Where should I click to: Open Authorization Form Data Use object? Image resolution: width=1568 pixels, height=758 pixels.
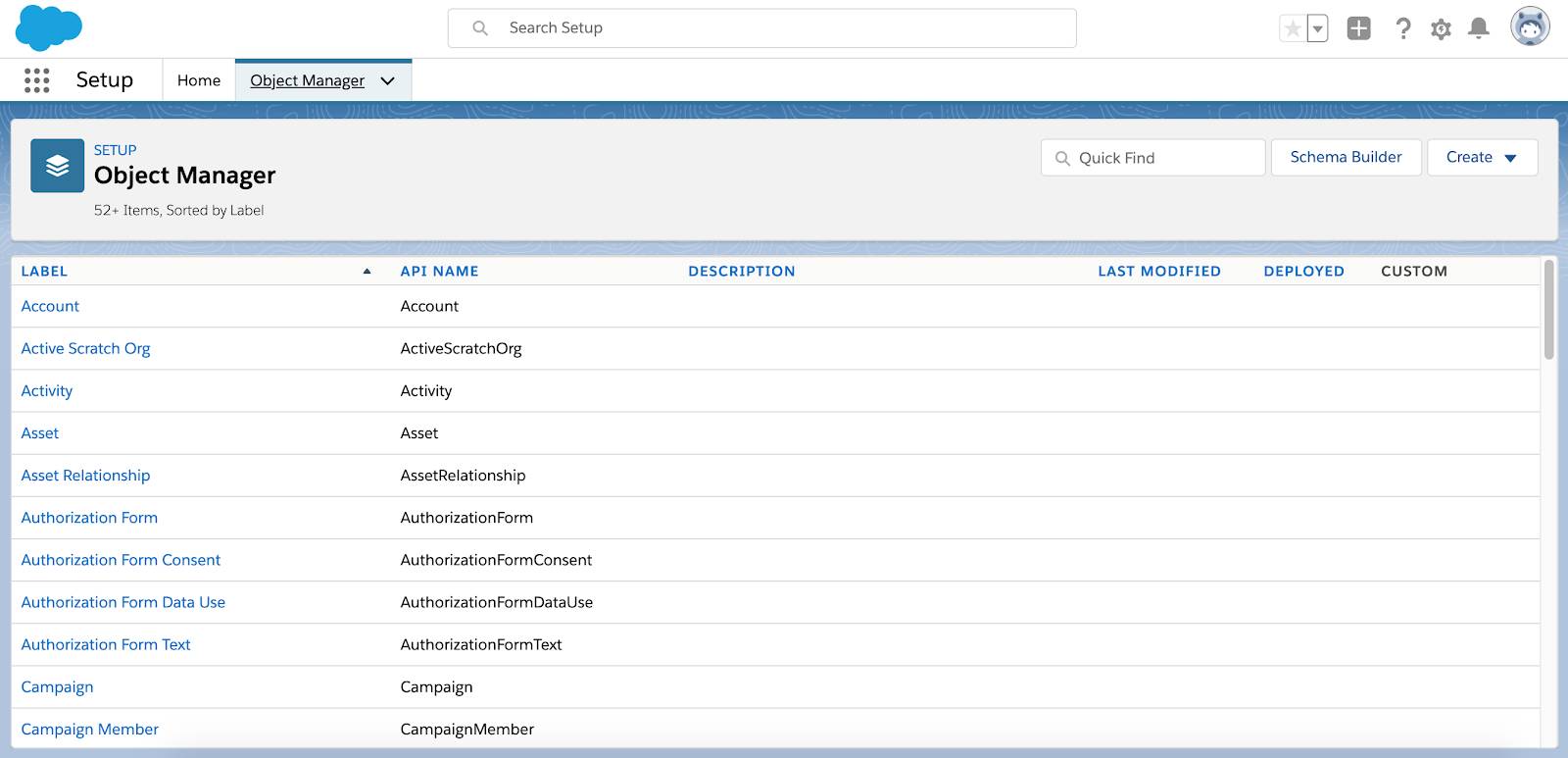123,601
